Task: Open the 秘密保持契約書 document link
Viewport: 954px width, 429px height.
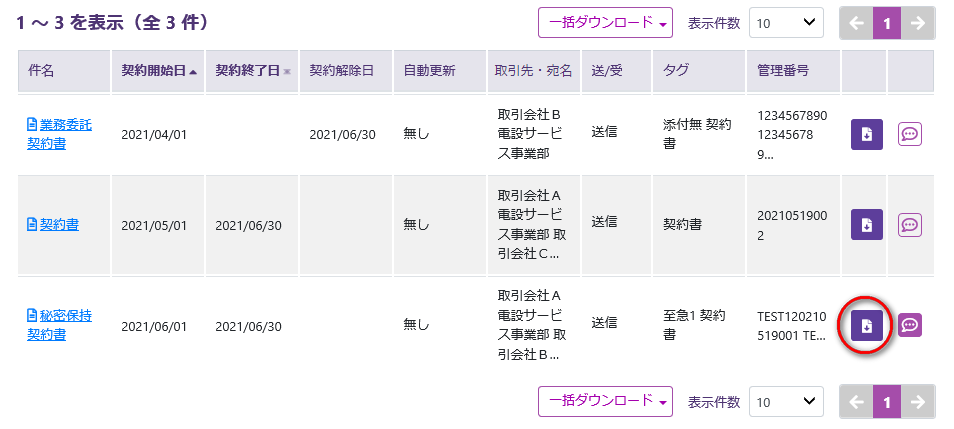Action: tap(65, 316)
